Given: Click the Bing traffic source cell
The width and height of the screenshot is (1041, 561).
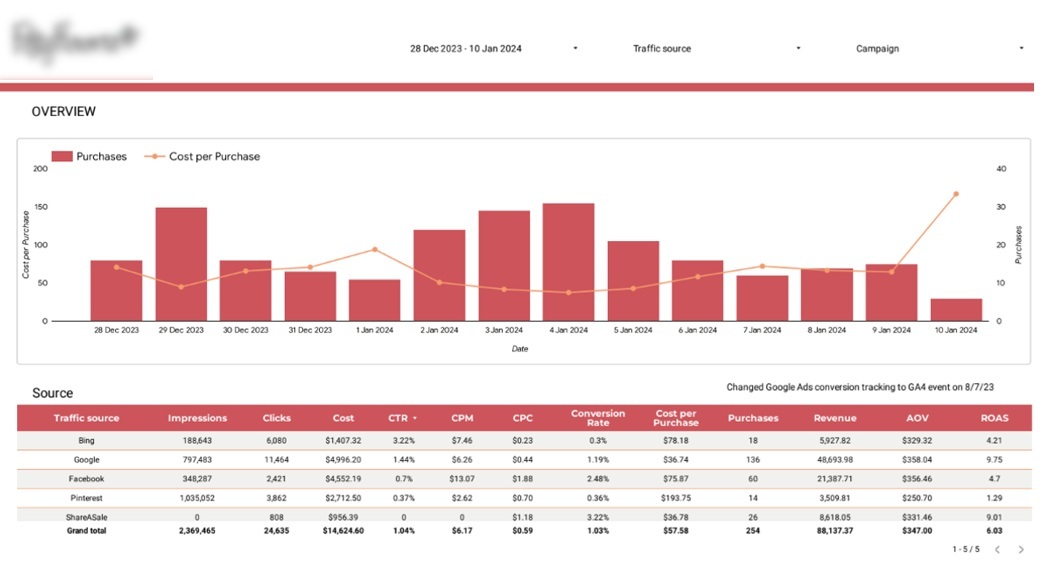Looking at the screenshot, I should pyautogui.click(x=86, y=440).
